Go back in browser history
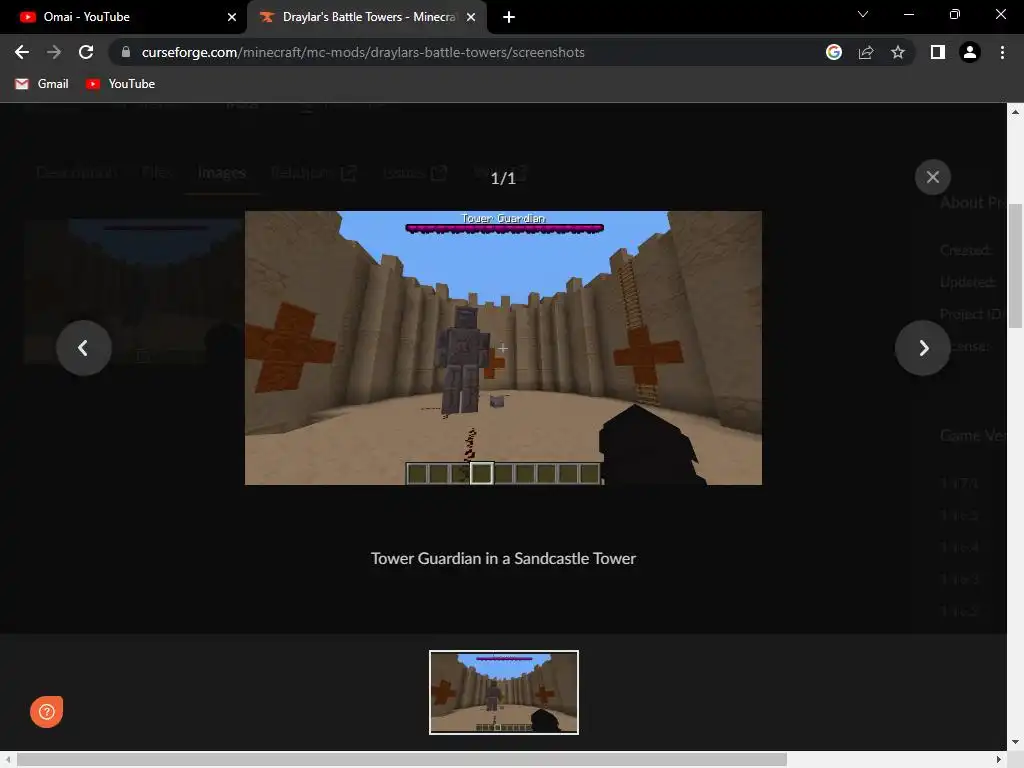Image resolution: width=1024 pixels, height=768 pixels. [x=22, y=52]
